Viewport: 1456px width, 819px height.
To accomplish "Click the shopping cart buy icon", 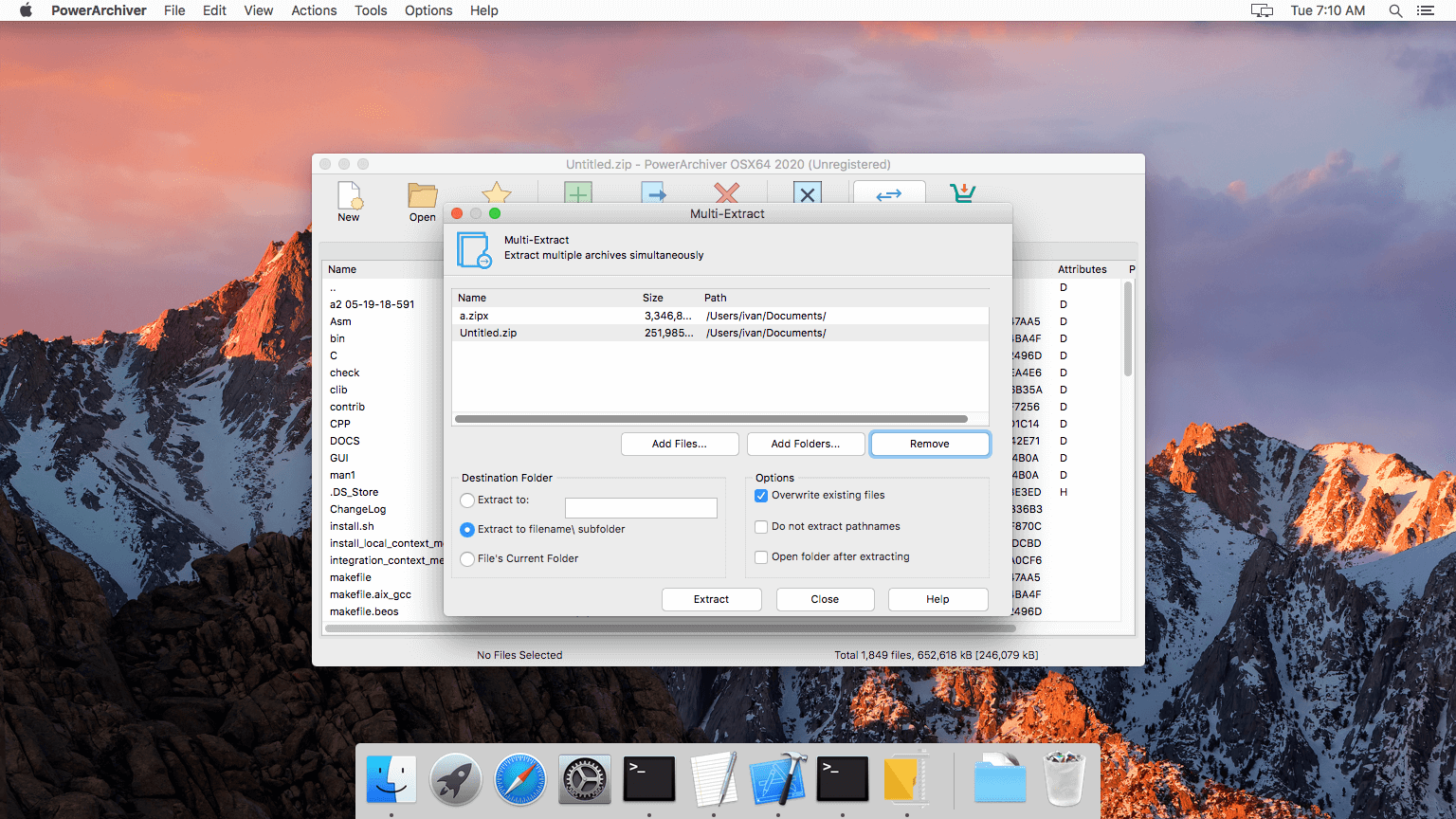I will 963,192.
